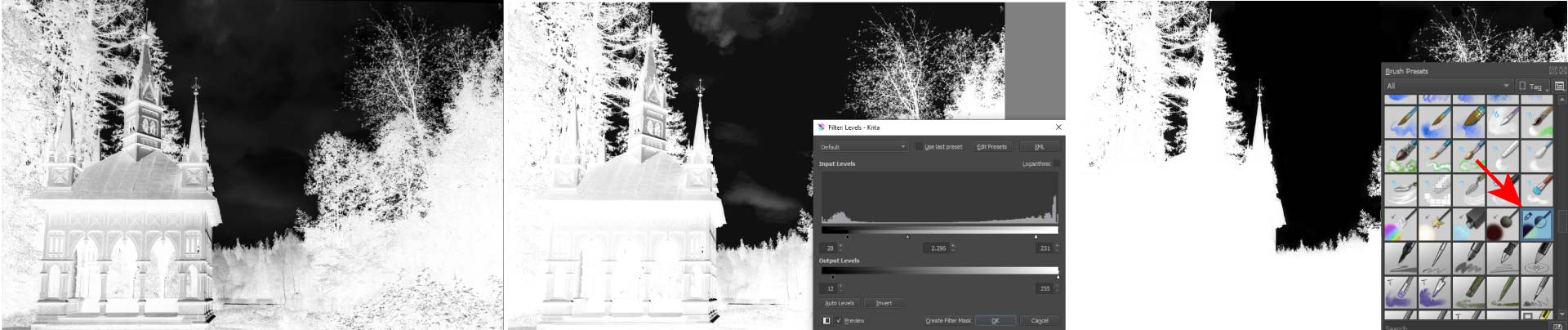
Task: Click the Edit Presets button
Action: (991, 147)
